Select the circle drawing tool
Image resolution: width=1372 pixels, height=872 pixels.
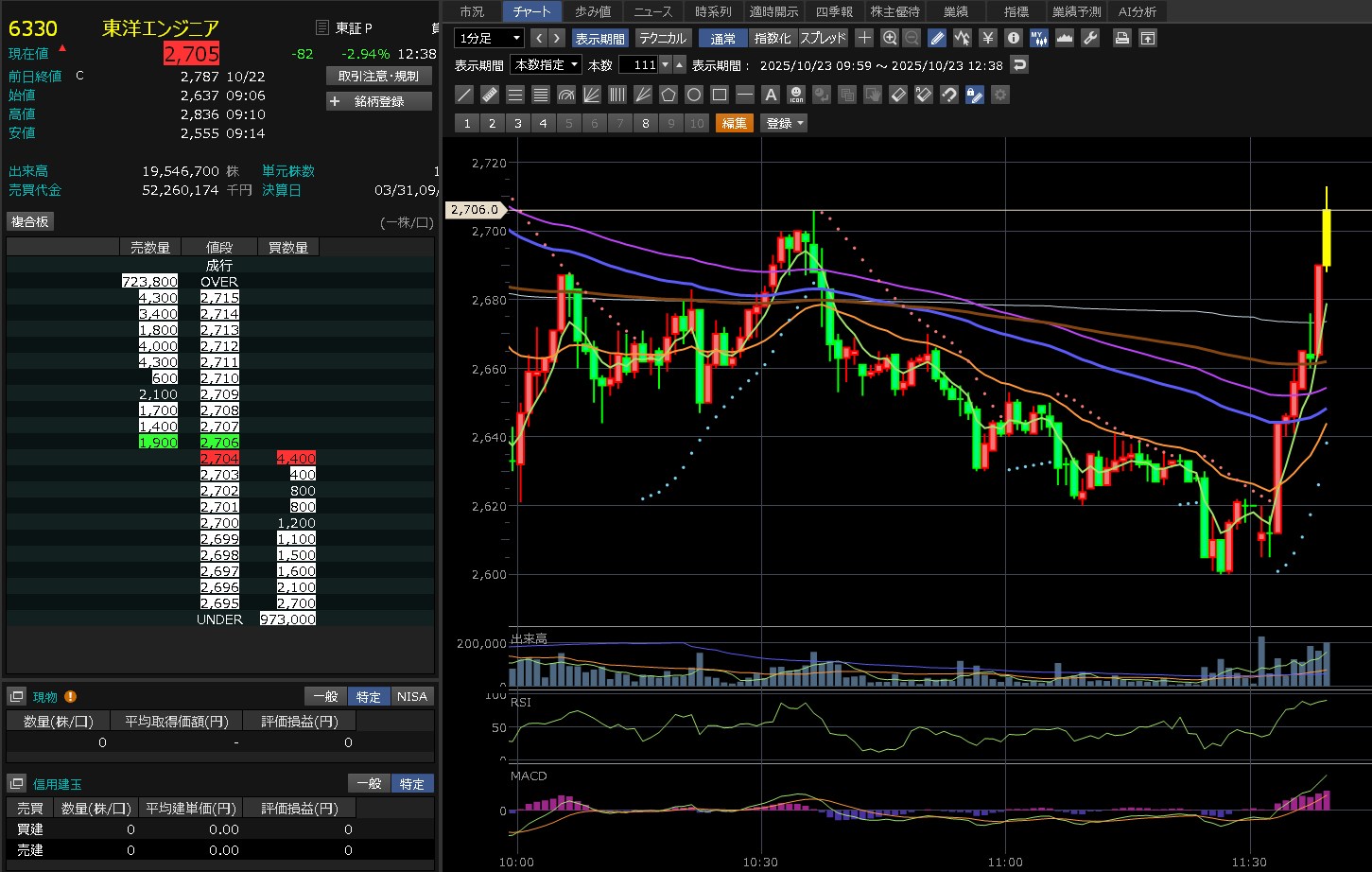click(694, 95)
